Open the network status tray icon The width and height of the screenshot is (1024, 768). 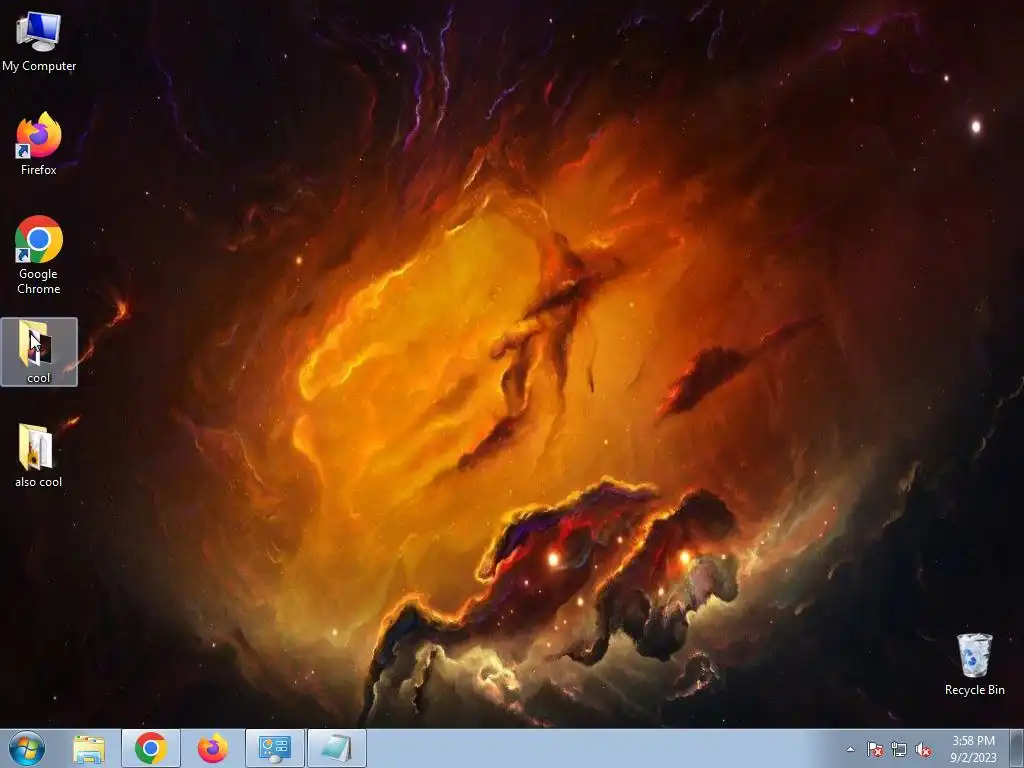pyautogui.click(x=899, y=750)
